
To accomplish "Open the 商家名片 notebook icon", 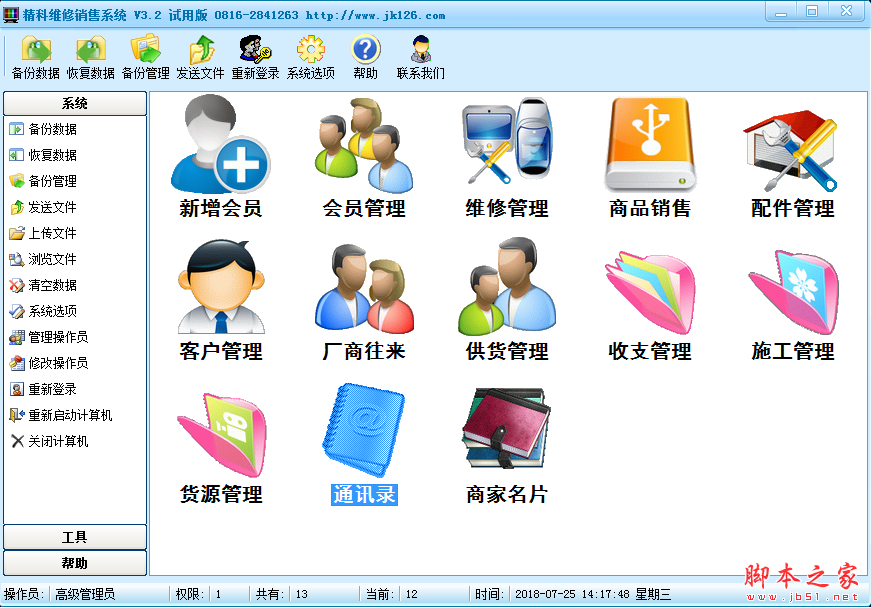I will tap(507, 444).
